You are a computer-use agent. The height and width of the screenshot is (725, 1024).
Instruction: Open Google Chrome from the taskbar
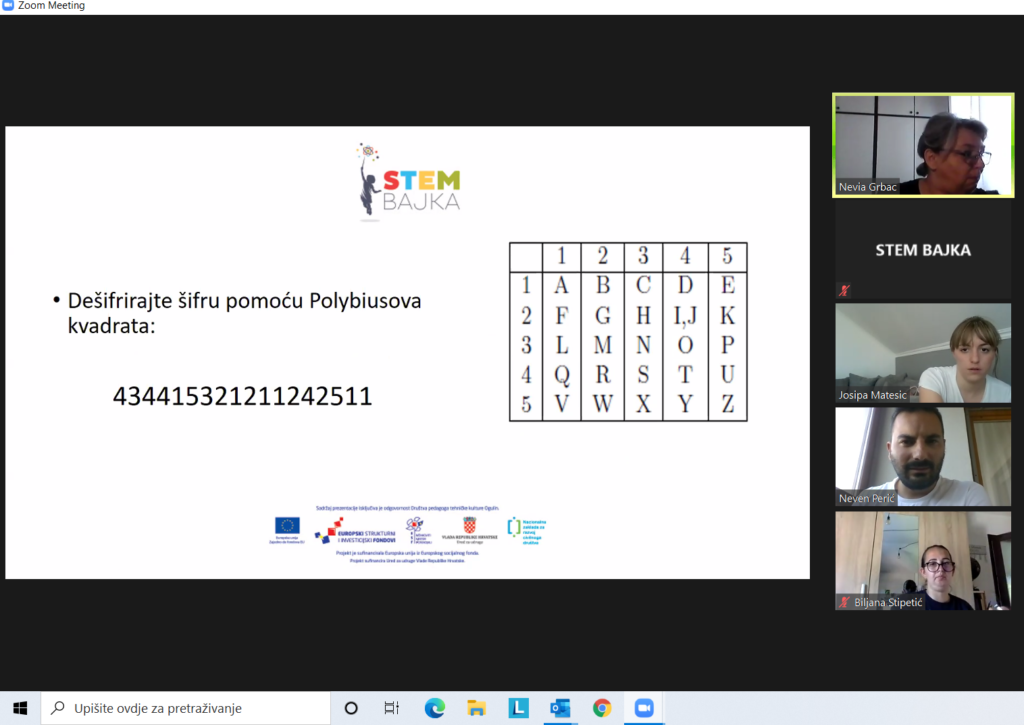coord(602,708)
